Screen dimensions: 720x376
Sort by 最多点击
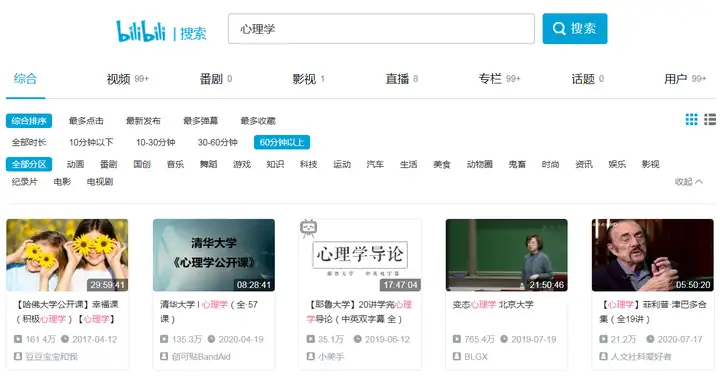click(x=86, y=121)
